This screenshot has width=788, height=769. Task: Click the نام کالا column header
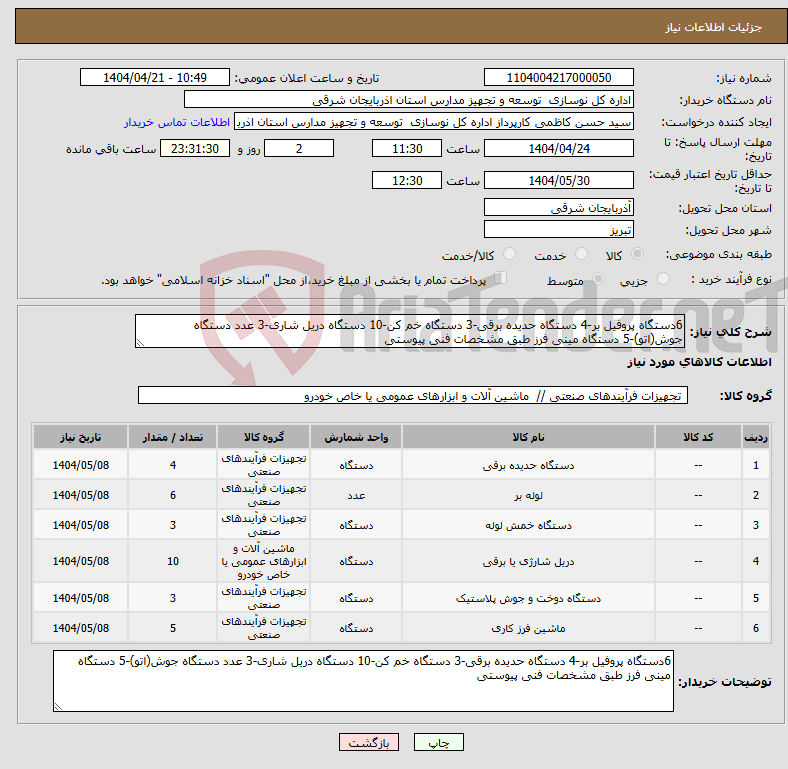(x=528, y=437)
